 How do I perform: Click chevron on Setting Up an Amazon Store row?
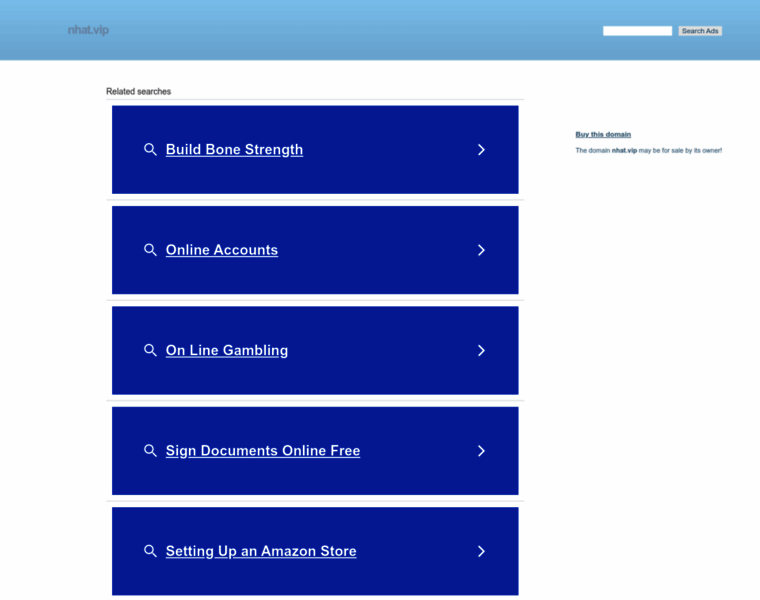481,551
